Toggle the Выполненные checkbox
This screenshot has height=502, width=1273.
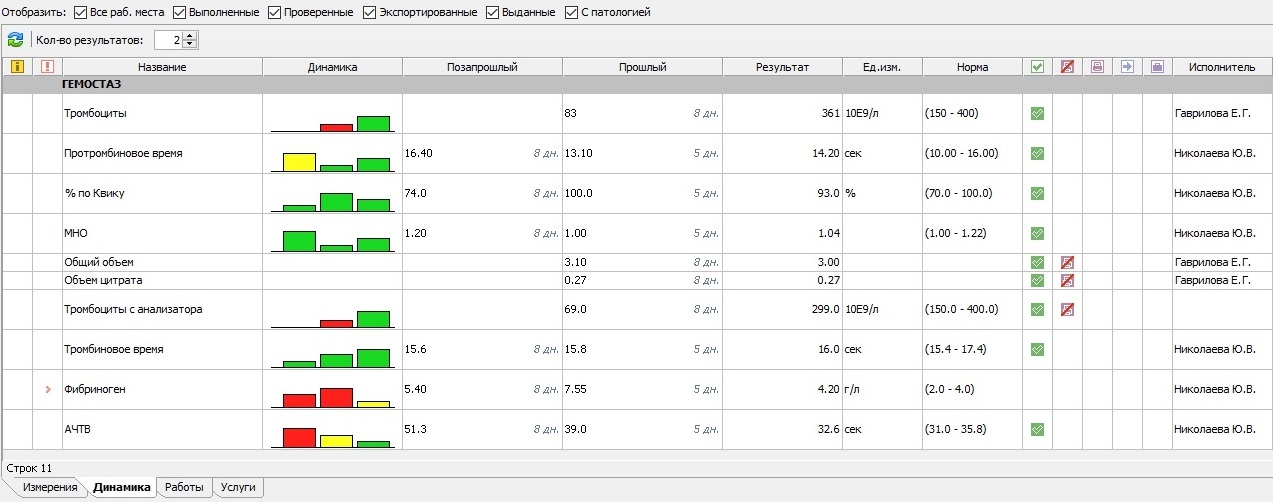click(x=180, y=13)
